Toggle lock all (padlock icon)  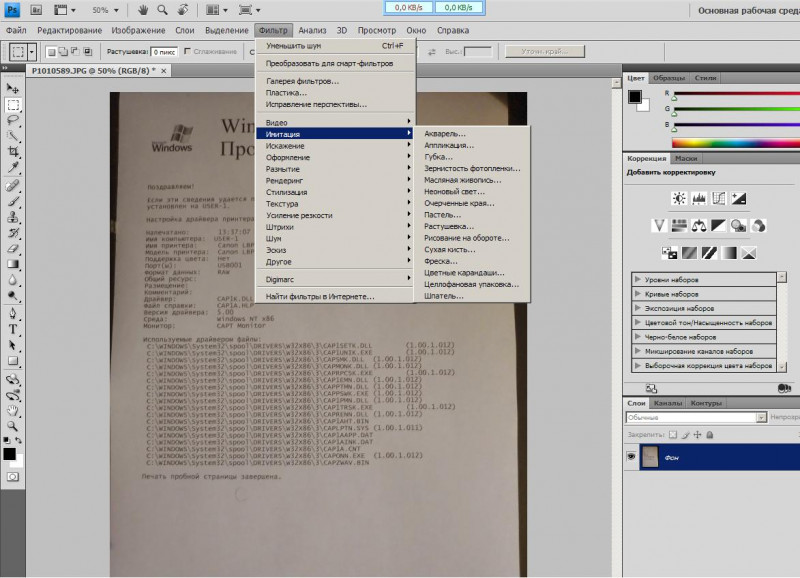tap(710, 435)
